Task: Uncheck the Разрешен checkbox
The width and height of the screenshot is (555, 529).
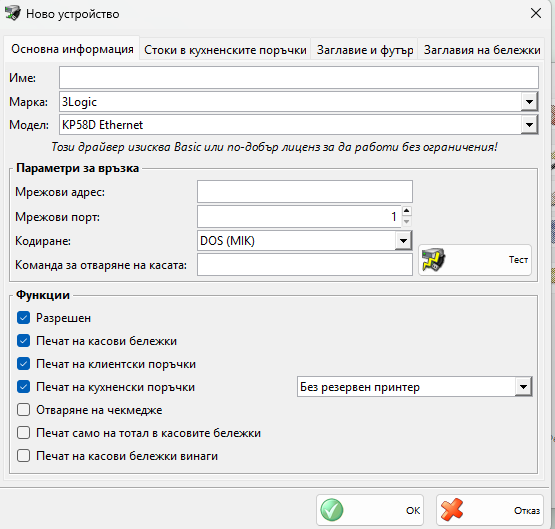Action: pyautogui.click(x=23, y=318)
